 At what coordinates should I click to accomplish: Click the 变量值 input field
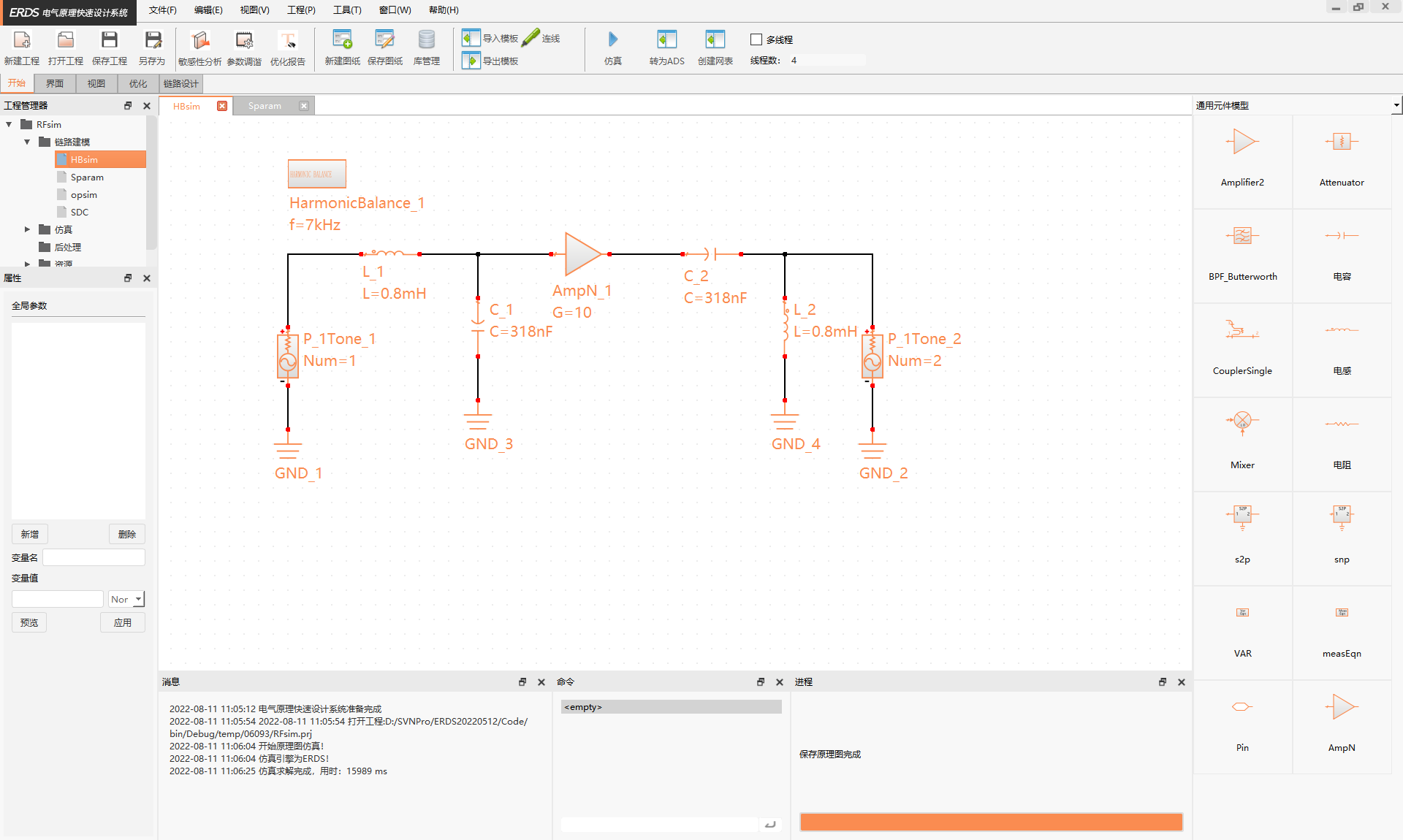[x=57, y=599]
